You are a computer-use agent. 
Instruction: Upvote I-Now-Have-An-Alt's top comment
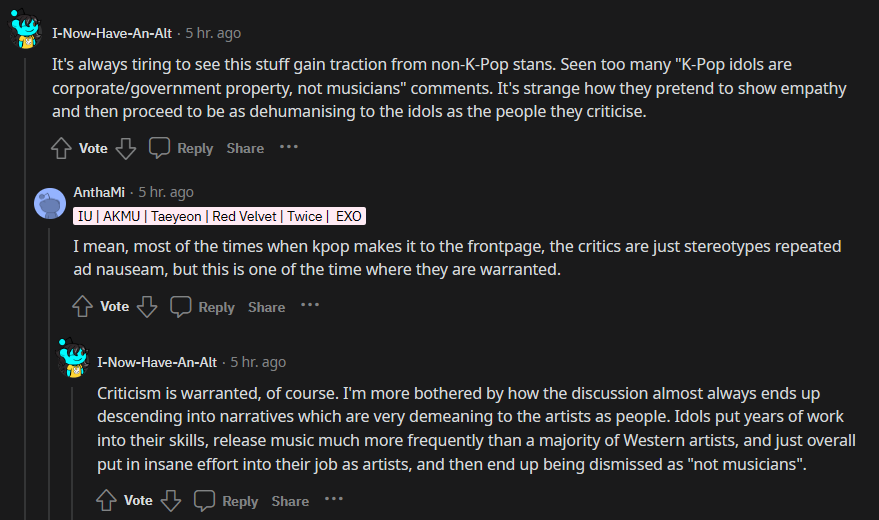pyautogui.click(x=61, y=148)
